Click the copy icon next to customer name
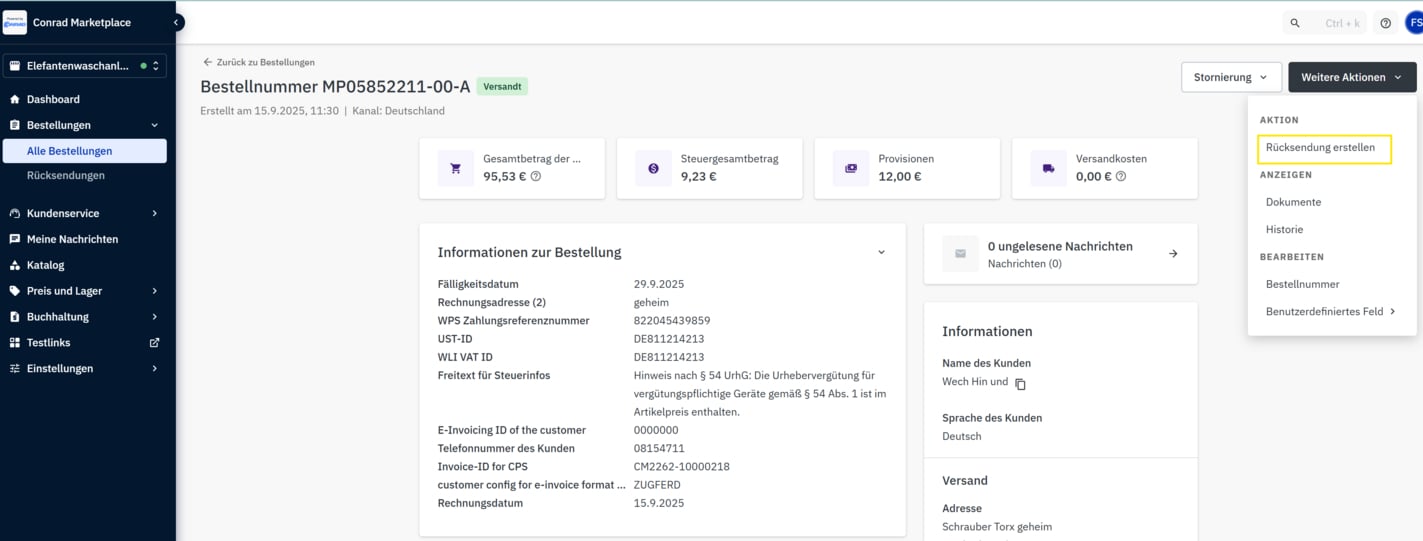The width and height of the screenshot is (1423, 541). [1020, 384]
